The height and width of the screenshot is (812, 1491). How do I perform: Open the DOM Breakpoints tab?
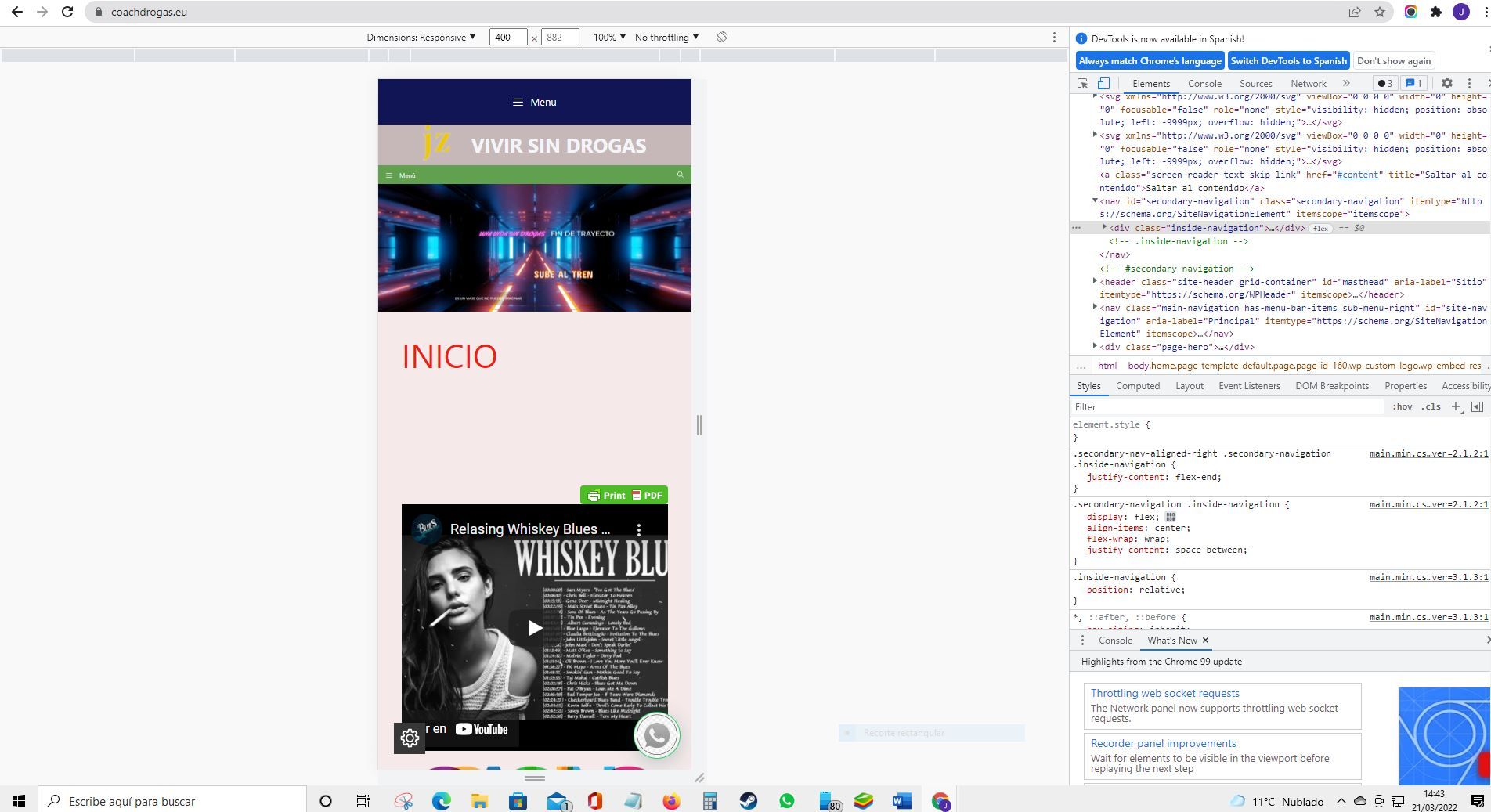tap(1331, 386)
